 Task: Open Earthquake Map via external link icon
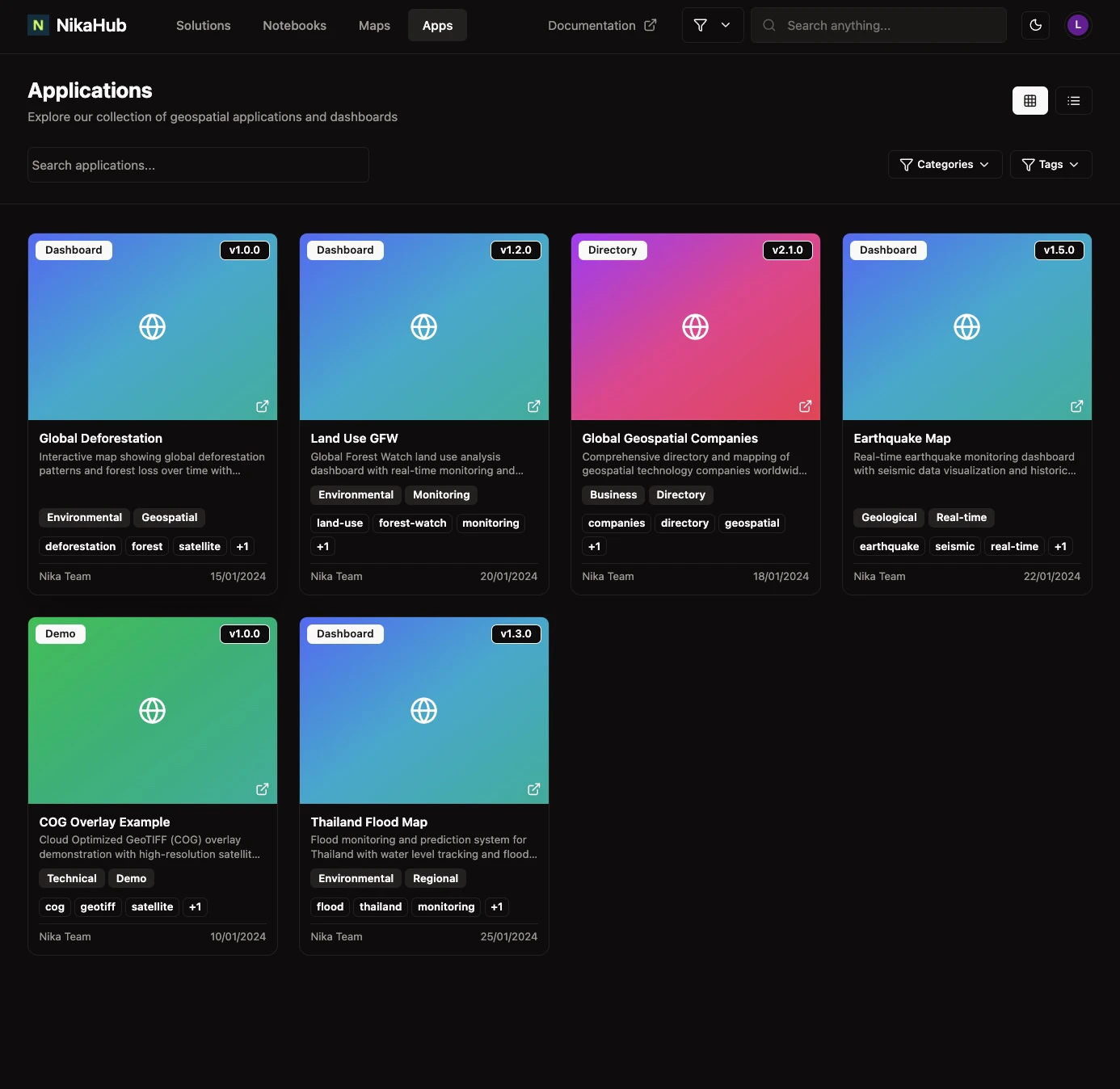[x=1076, y=406]
